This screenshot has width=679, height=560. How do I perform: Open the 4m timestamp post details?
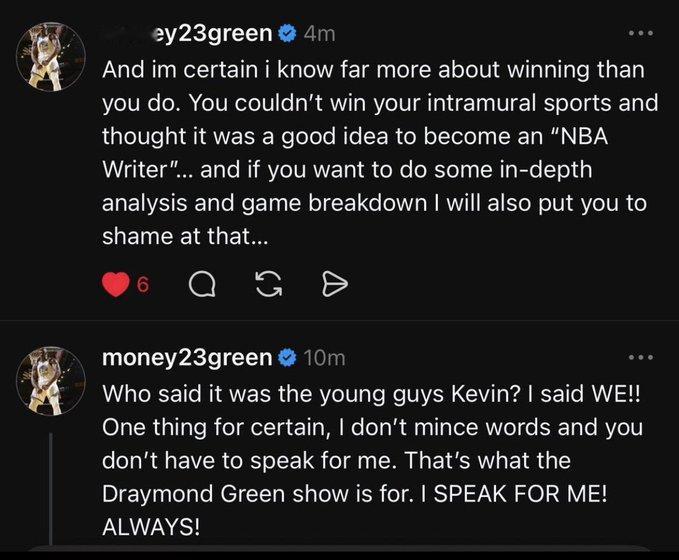tap(320, 34)
